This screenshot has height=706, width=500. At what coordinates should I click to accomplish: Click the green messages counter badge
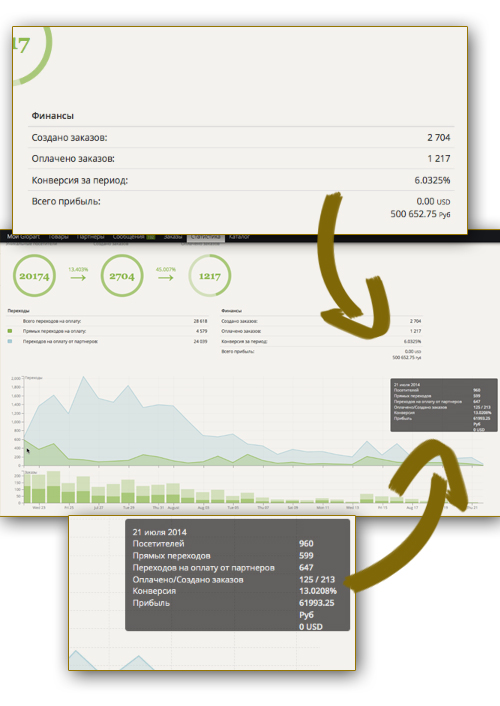[150, 237]
